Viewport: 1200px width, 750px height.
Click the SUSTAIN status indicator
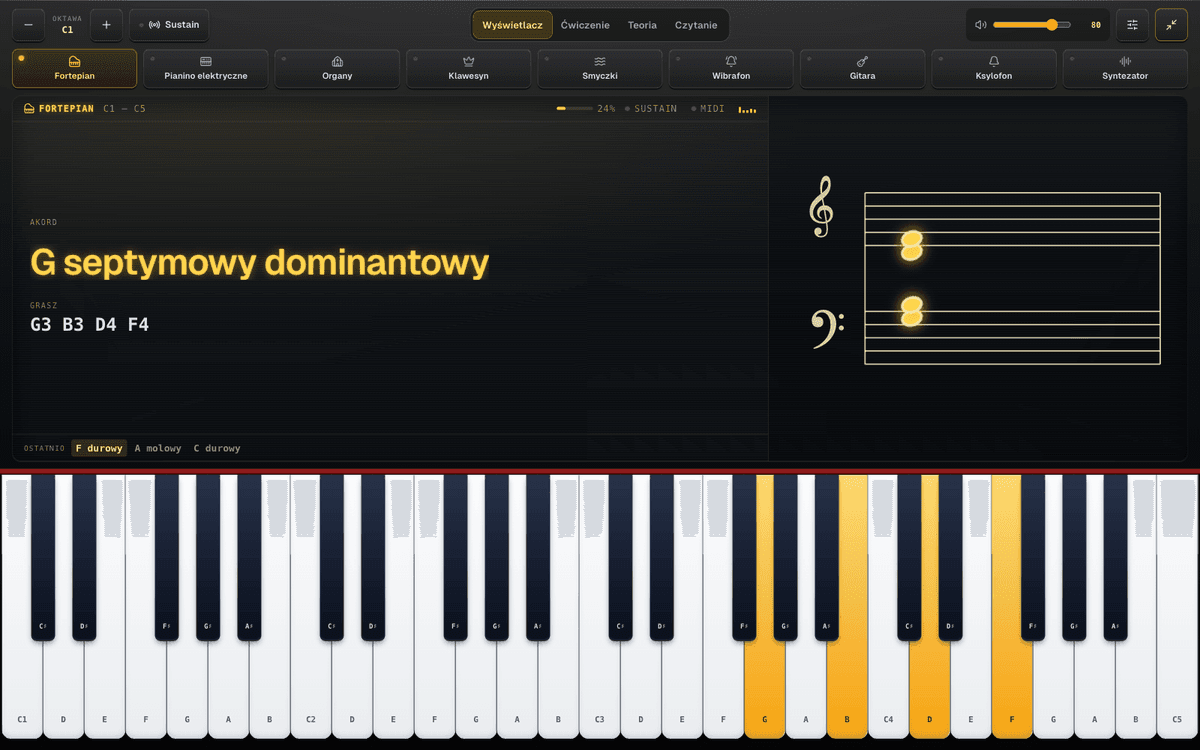[x=651, y=108]
